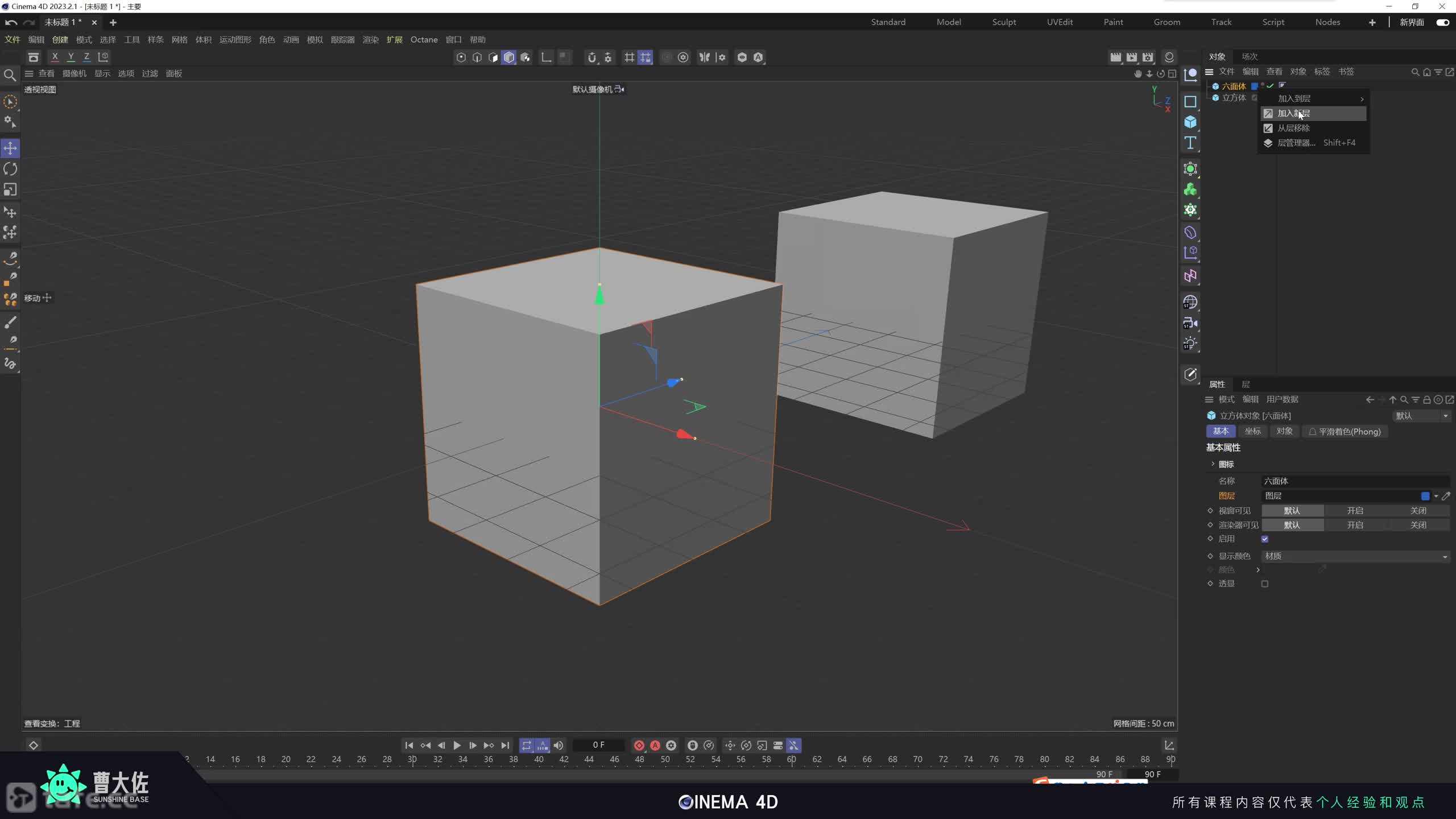The width and height of the screenshot is (1456, 819).
Task: Toggle the 新界面 switch
Action: [x=1442, y=22]
